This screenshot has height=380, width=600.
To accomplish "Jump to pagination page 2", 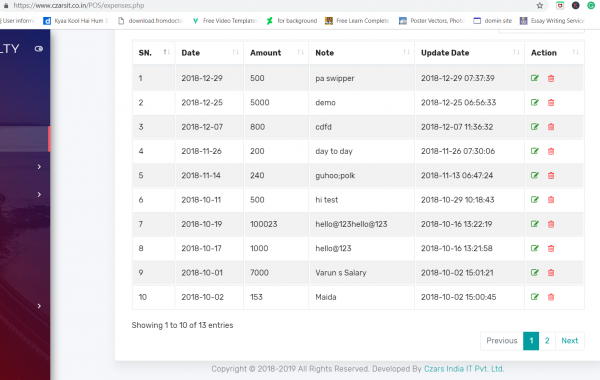I will [547, 341].
